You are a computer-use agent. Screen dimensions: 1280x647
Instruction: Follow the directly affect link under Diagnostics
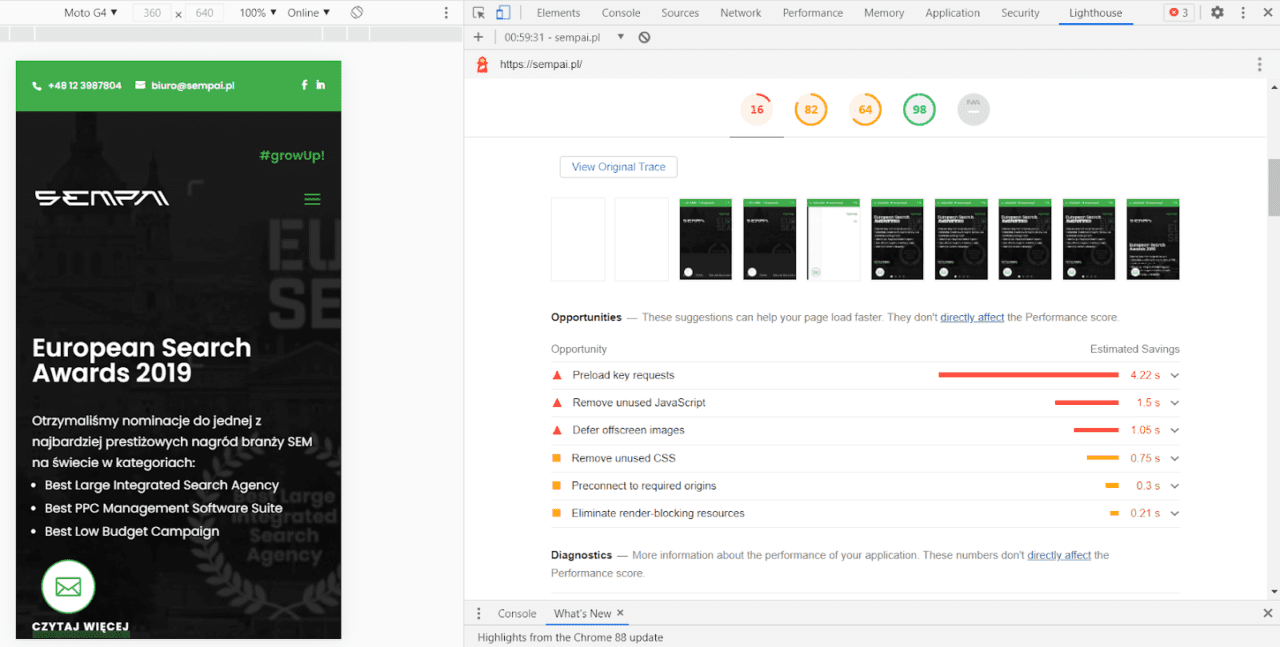coord(1059,555)
